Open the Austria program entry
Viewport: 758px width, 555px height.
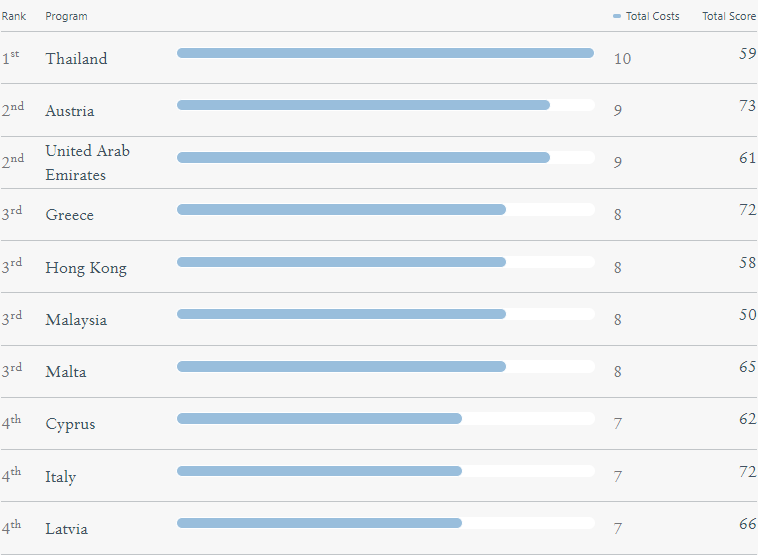[70, 111]
